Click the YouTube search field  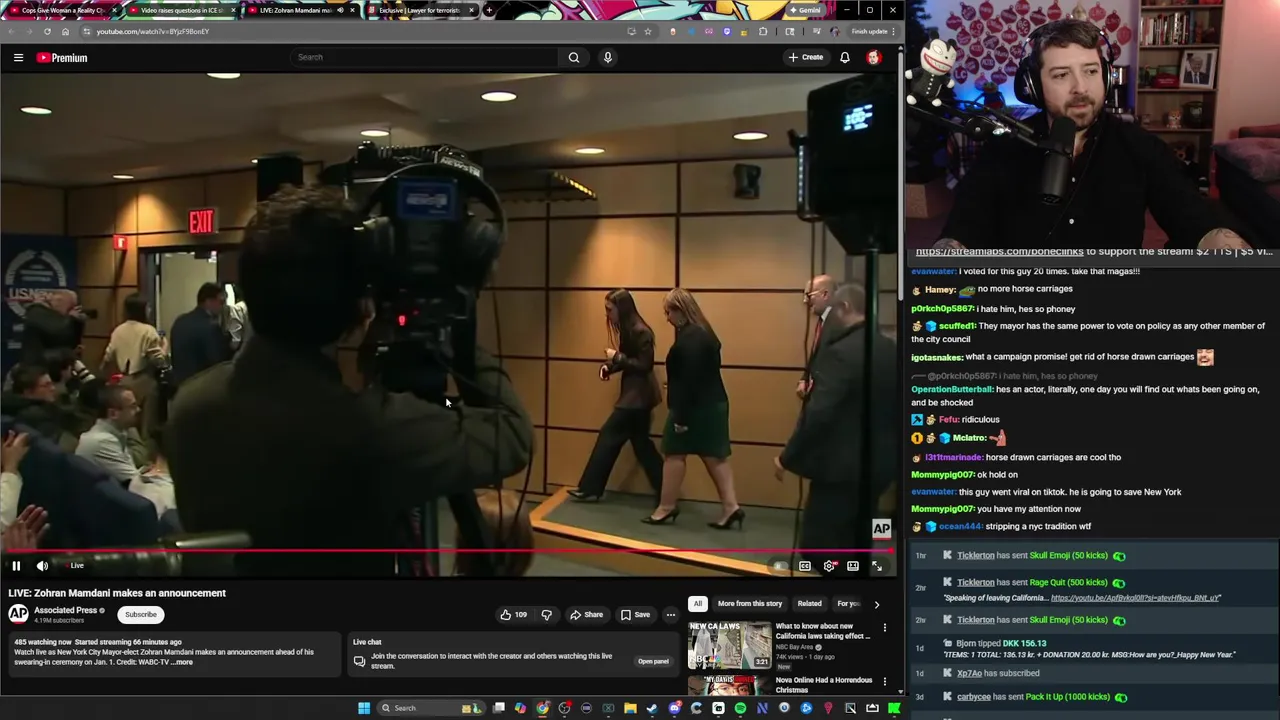[x=425, y=57]
